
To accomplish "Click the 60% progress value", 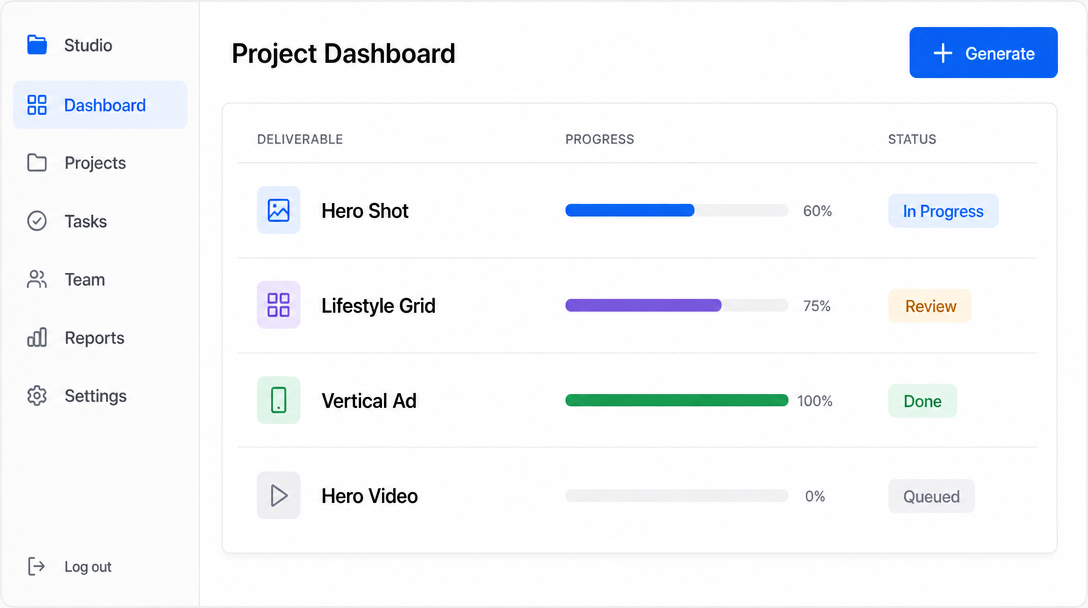I will pyautogui.click(x=817, y=211).
